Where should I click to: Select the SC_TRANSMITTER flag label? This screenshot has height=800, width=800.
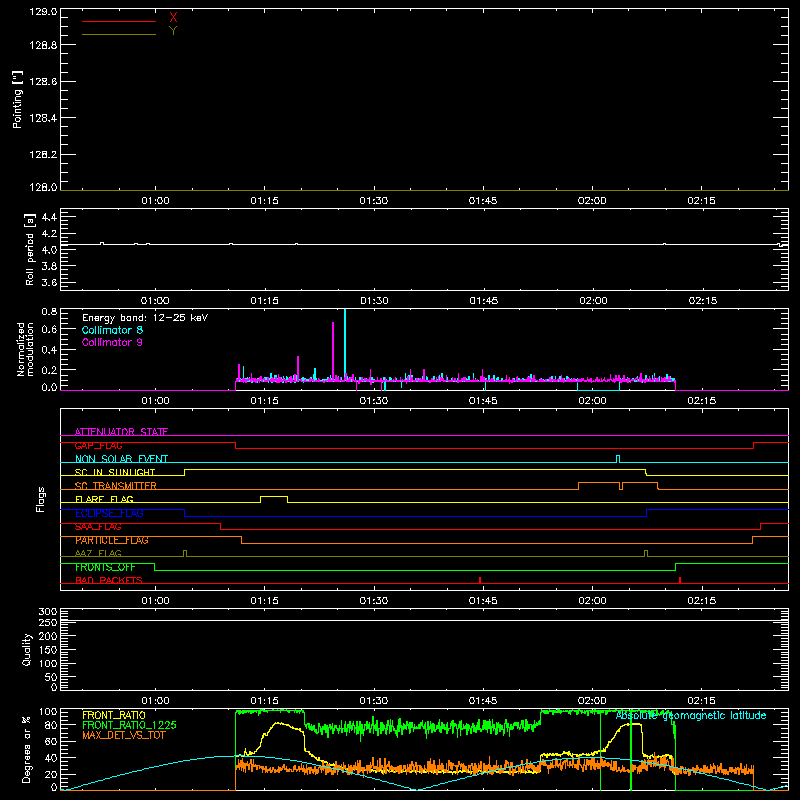point(116,486)
